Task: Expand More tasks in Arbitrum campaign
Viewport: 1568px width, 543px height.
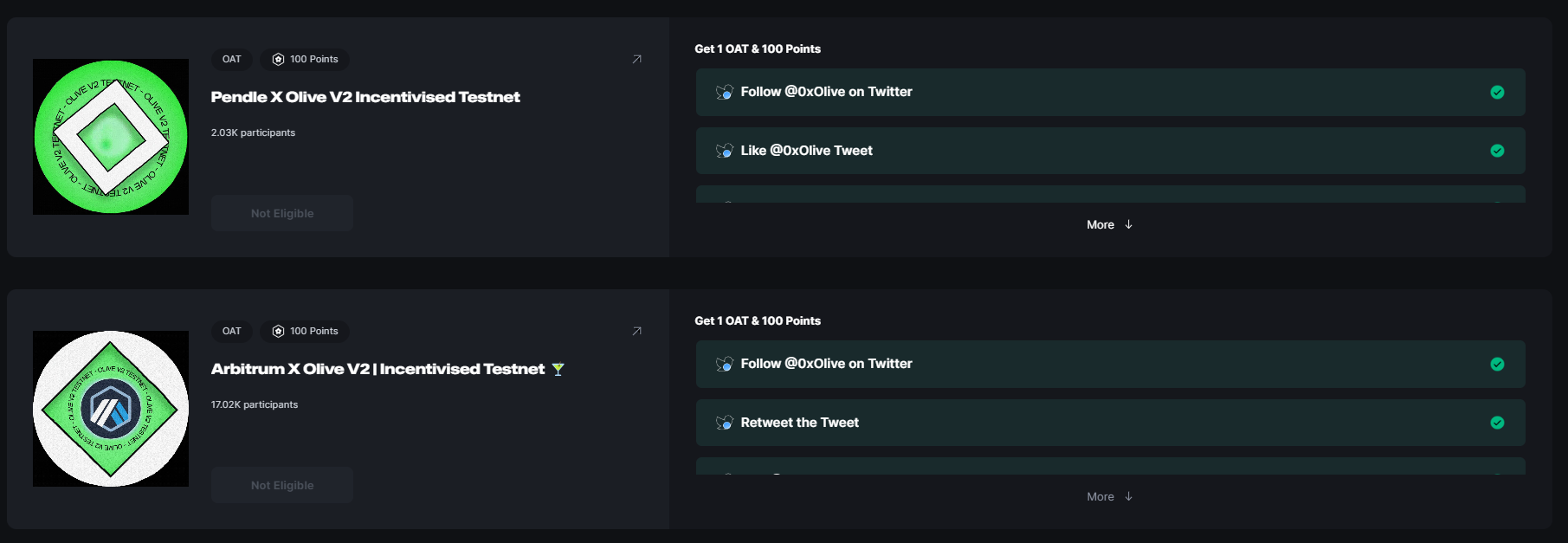Action: click(1109, 496)
